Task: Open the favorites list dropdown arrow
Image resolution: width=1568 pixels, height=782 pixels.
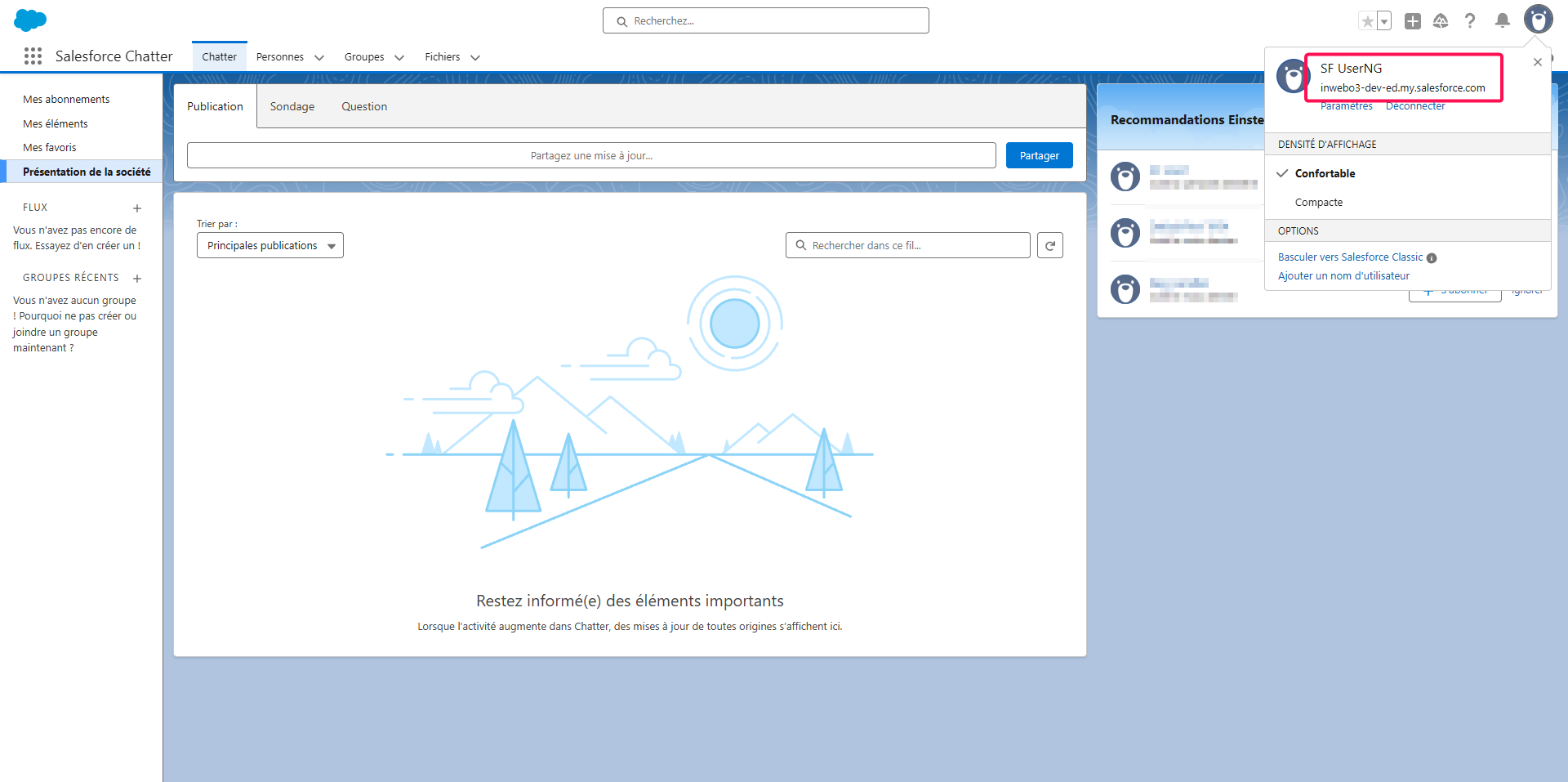Action: tap(1384, 21)
